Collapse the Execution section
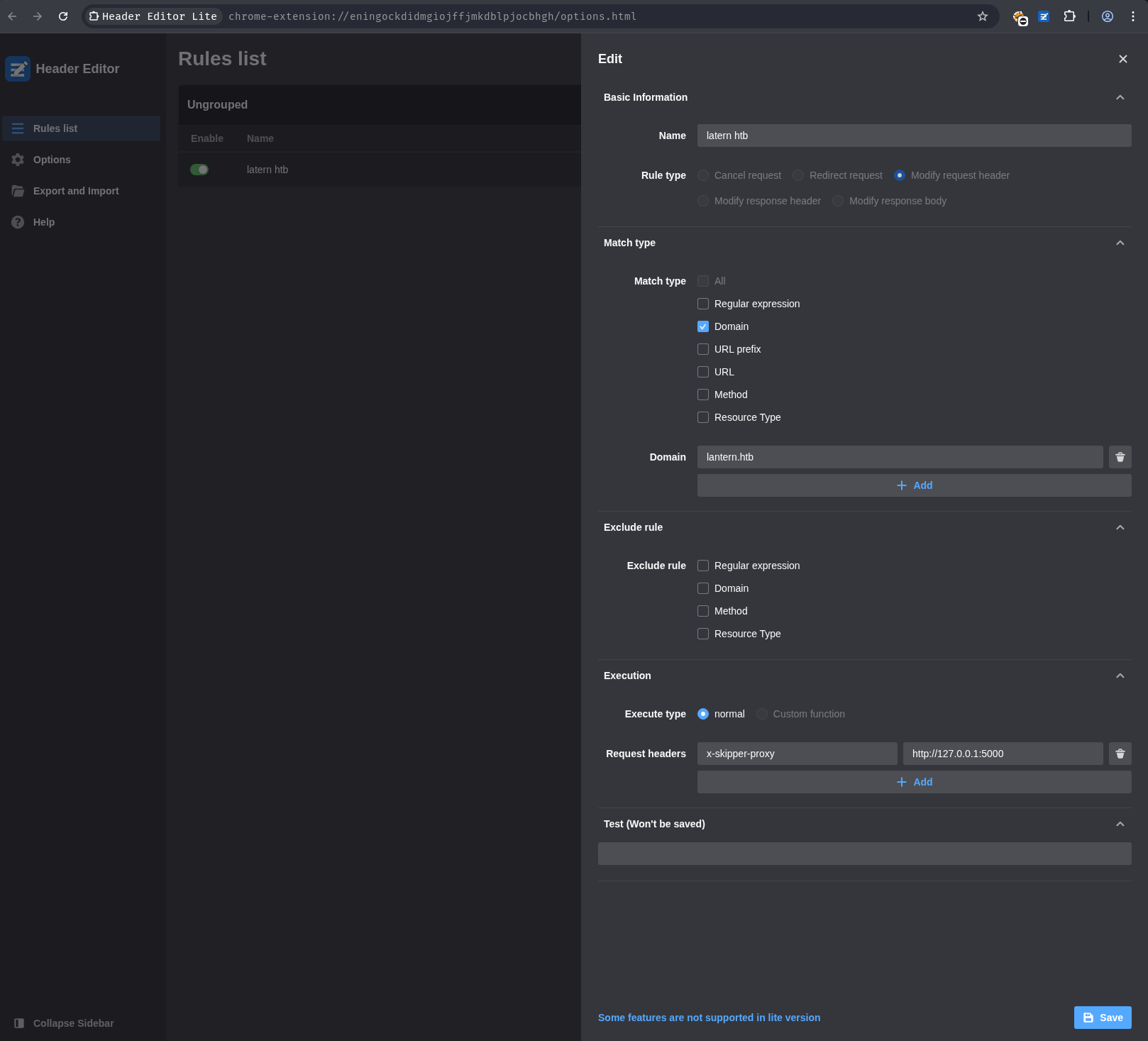Viewport: 1148px width, 1041px height. coord(1120,676)
